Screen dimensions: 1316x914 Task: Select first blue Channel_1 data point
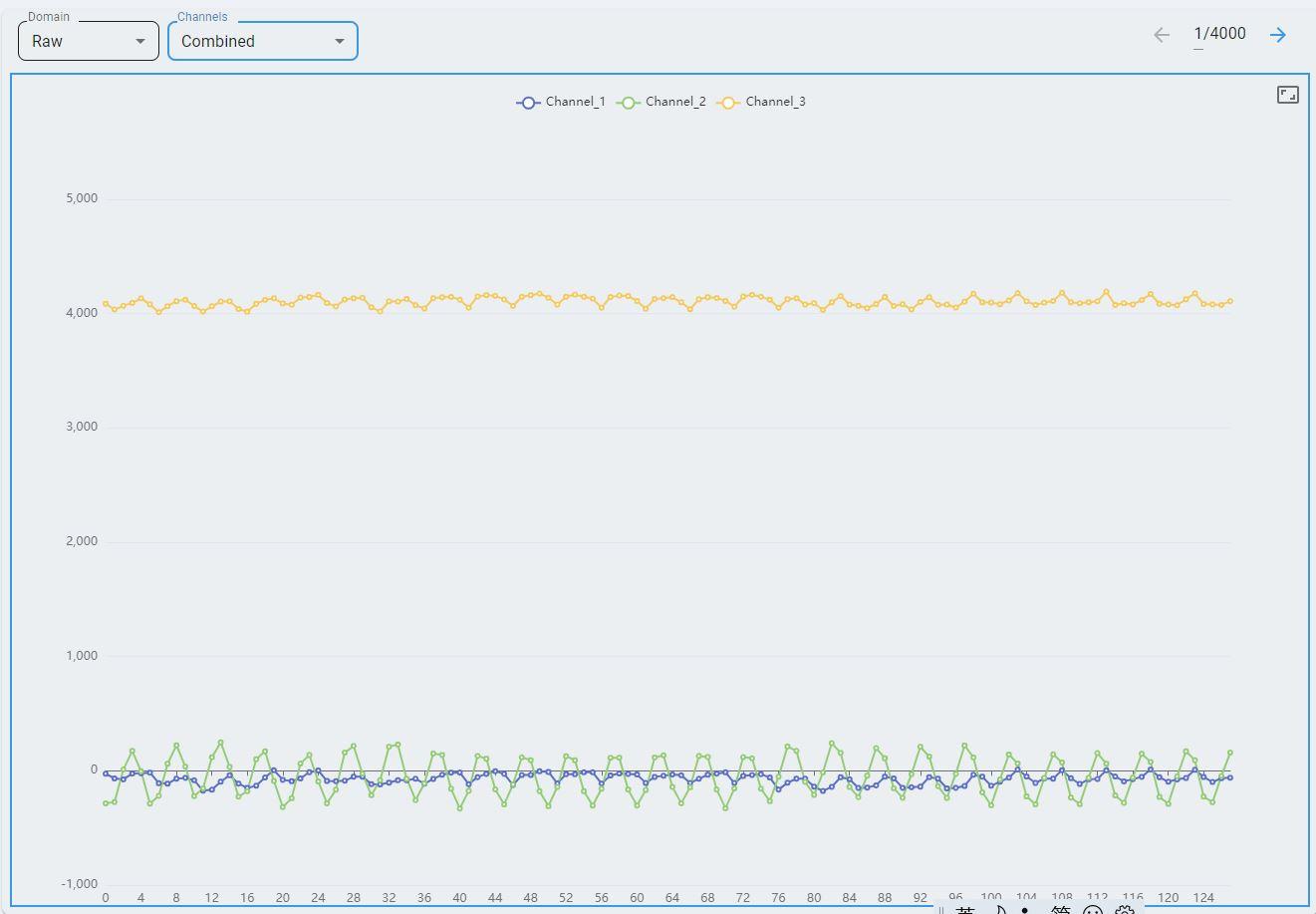pos(106,773)
